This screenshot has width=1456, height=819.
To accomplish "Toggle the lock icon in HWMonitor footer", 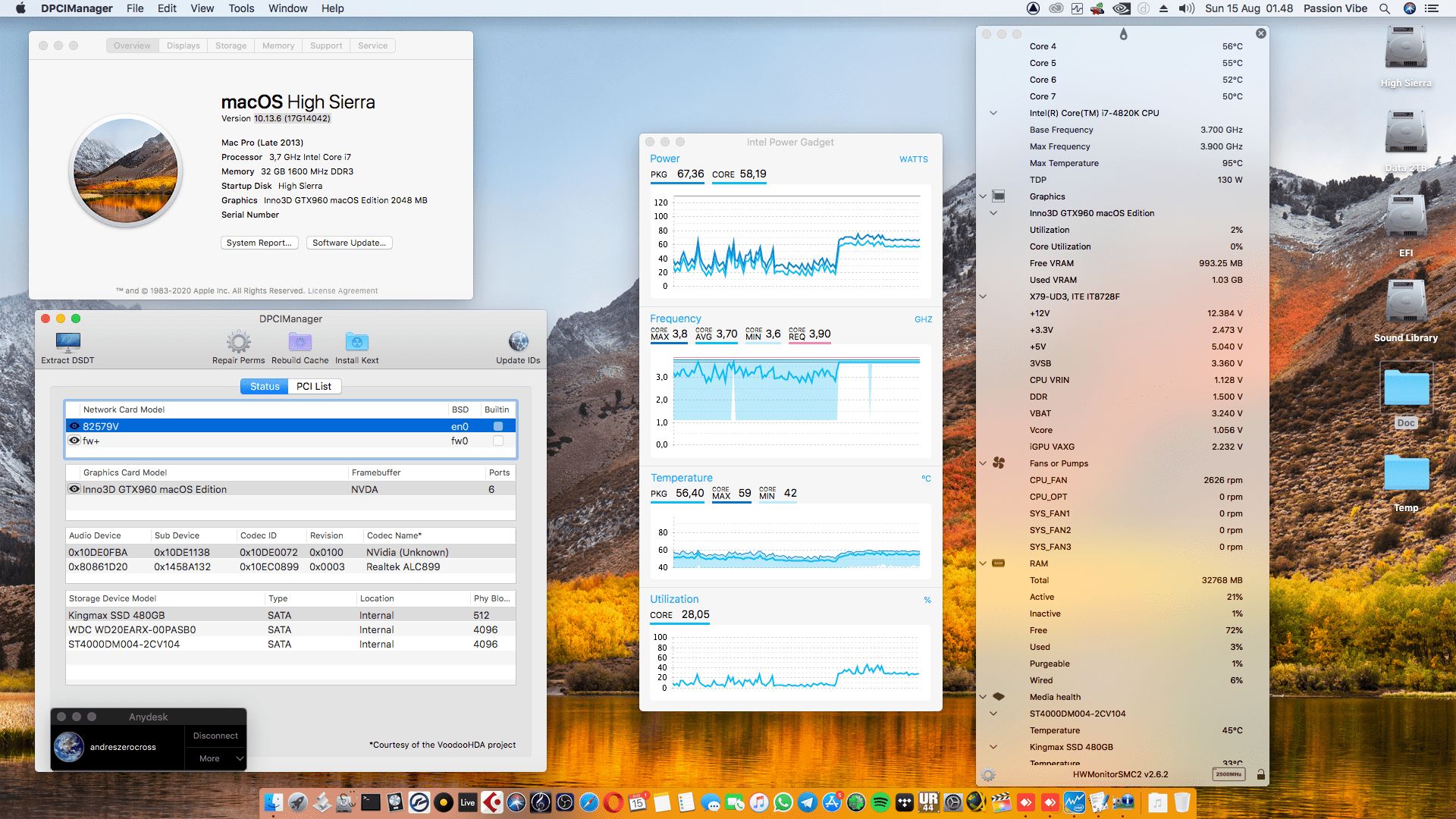I will (1260, 775).
